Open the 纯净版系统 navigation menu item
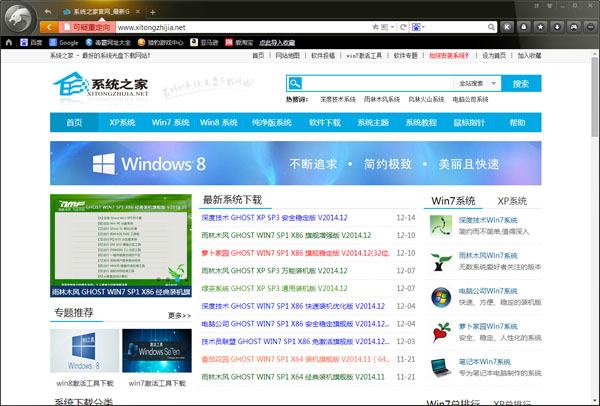This screenshot has height=406, width=600. (272, 122)
